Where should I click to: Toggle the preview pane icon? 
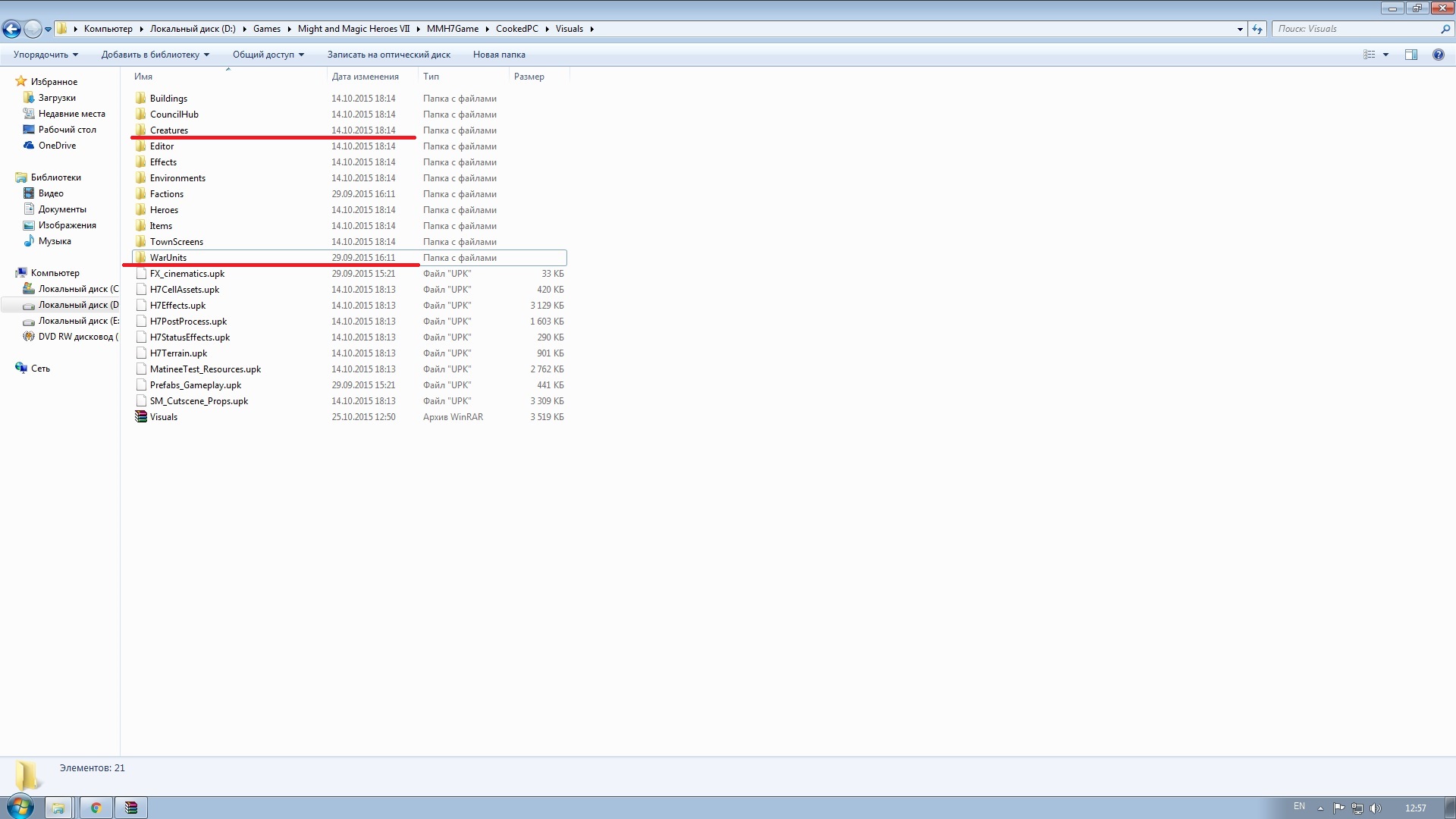click(1410, 55)
